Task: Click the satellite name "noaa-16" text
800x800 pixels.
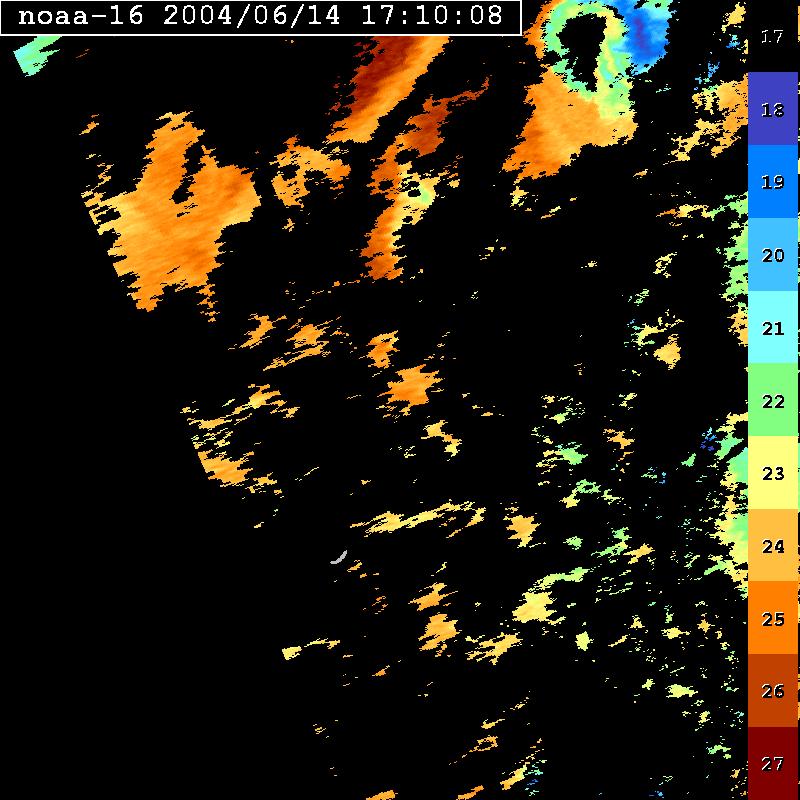Action: pyautogui.click(x=80, y=17)
